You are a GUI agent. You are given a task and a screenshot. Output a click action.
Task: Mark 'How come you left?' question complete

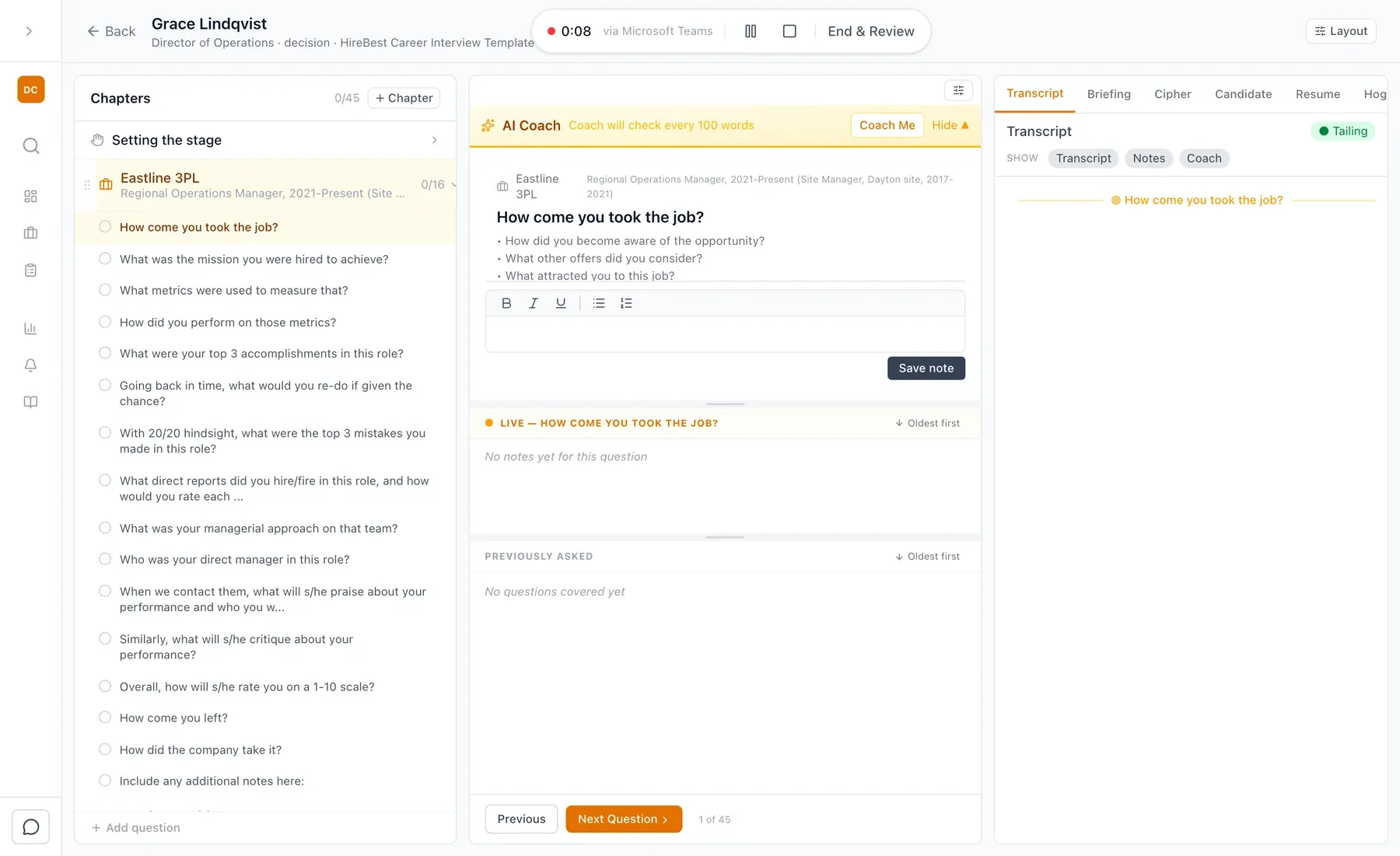(x=105, y=717)
